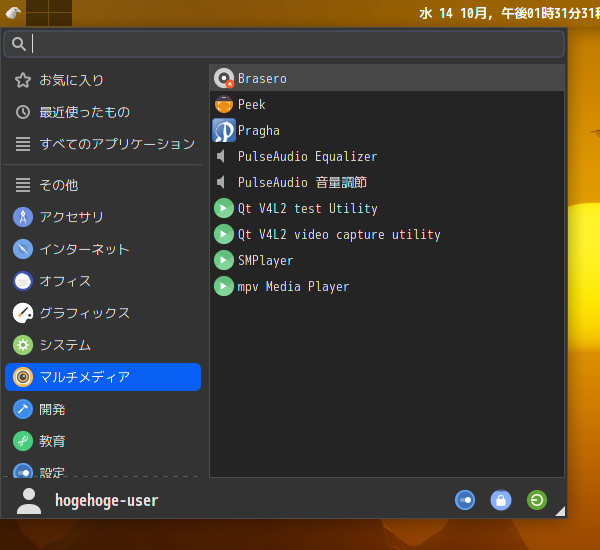
Task: Launch PulseAudio Equalizer entry
Action: (x=387, y=156)
